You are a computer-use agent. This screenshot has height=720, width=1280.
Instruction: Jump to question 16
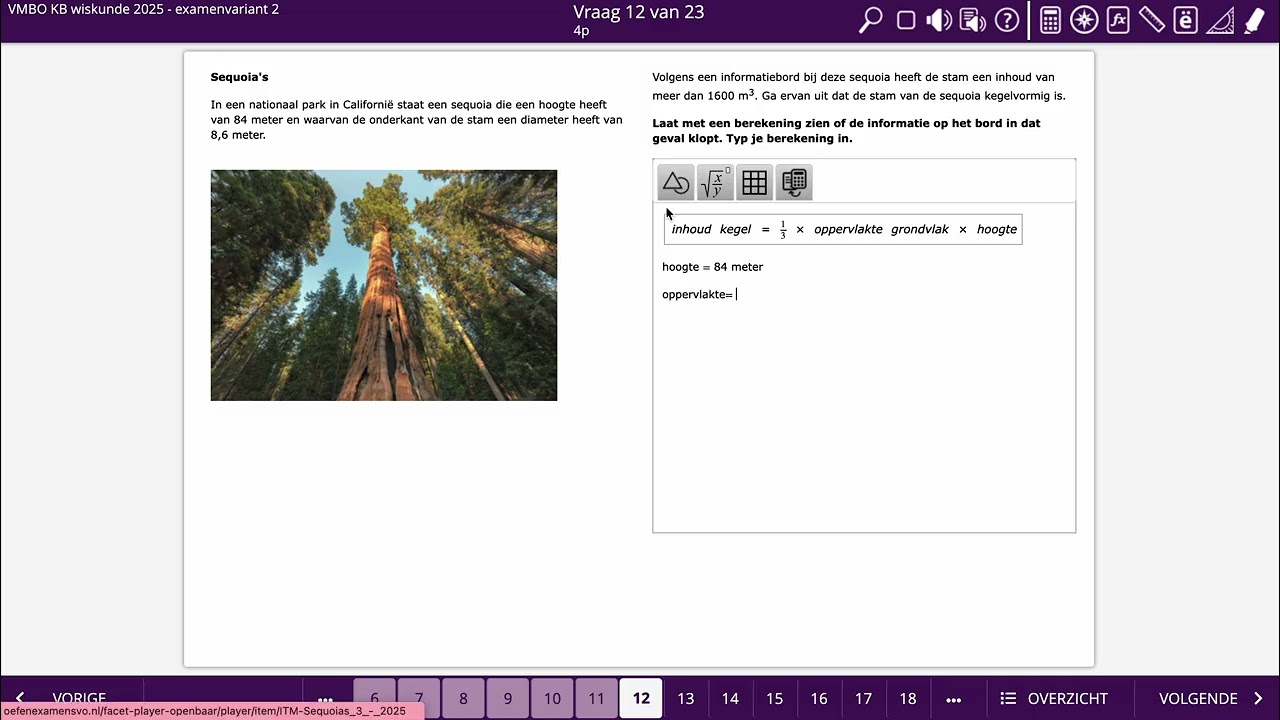(819, 698)
